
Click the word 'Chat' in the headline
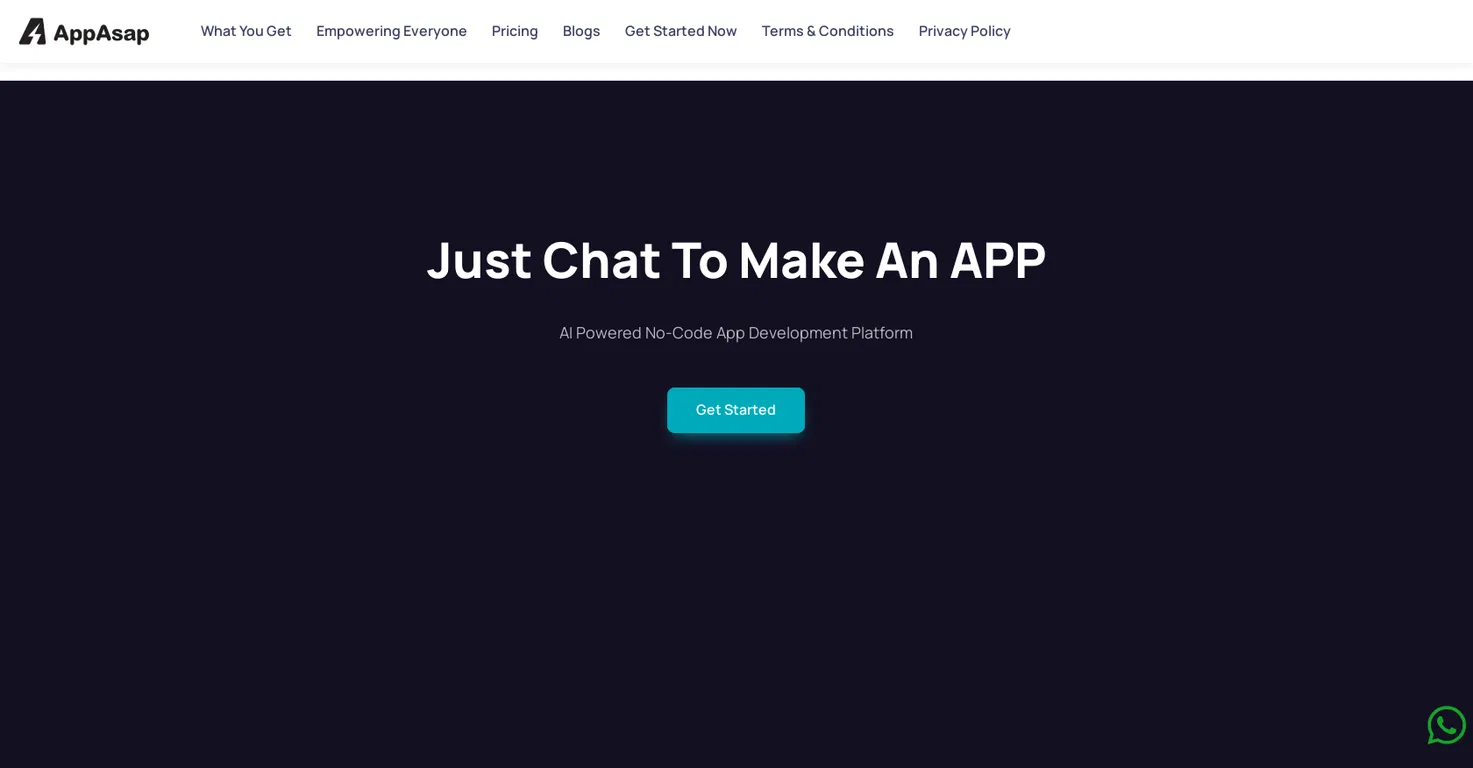pyautogui.click(x=601, y=260)
